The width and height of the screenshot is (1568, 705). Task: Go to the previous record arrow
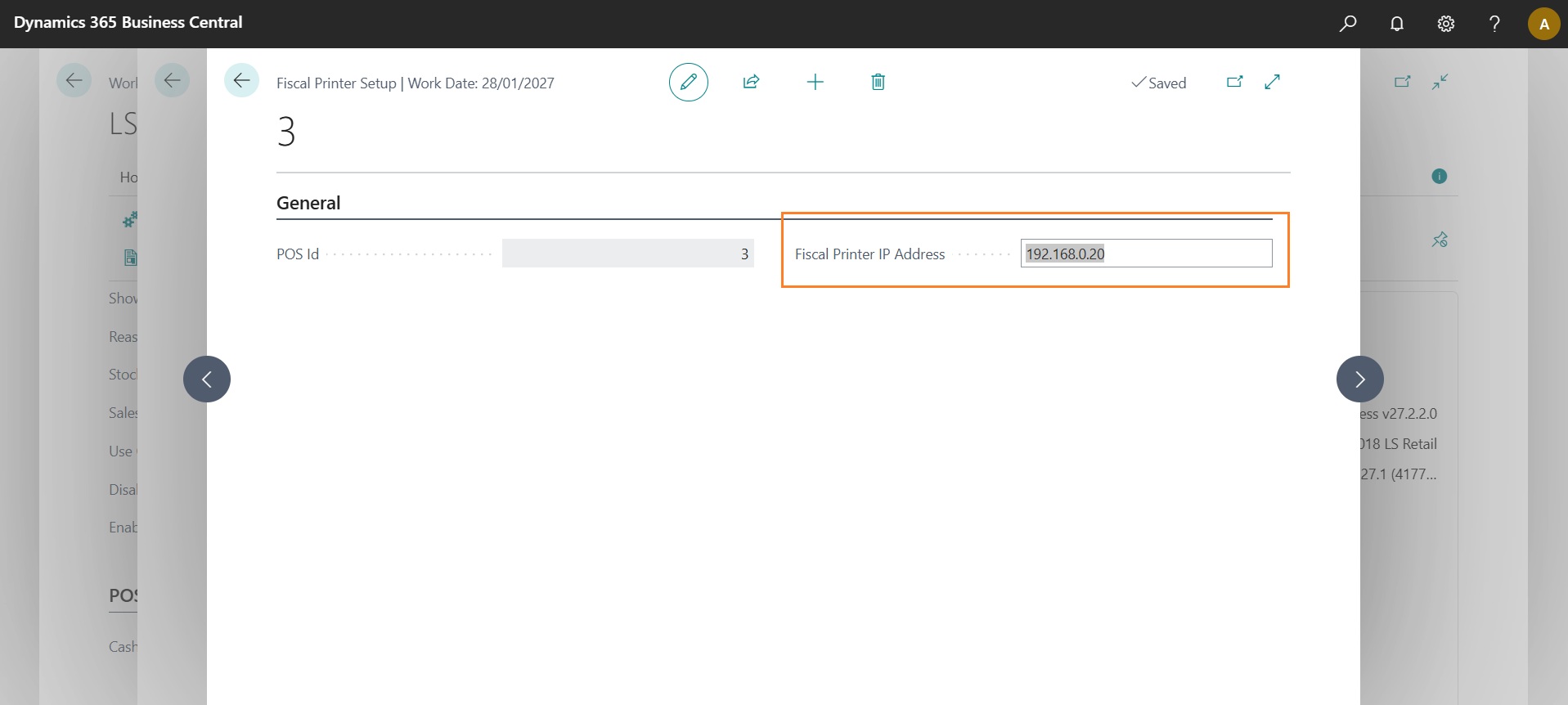[207, 379]
